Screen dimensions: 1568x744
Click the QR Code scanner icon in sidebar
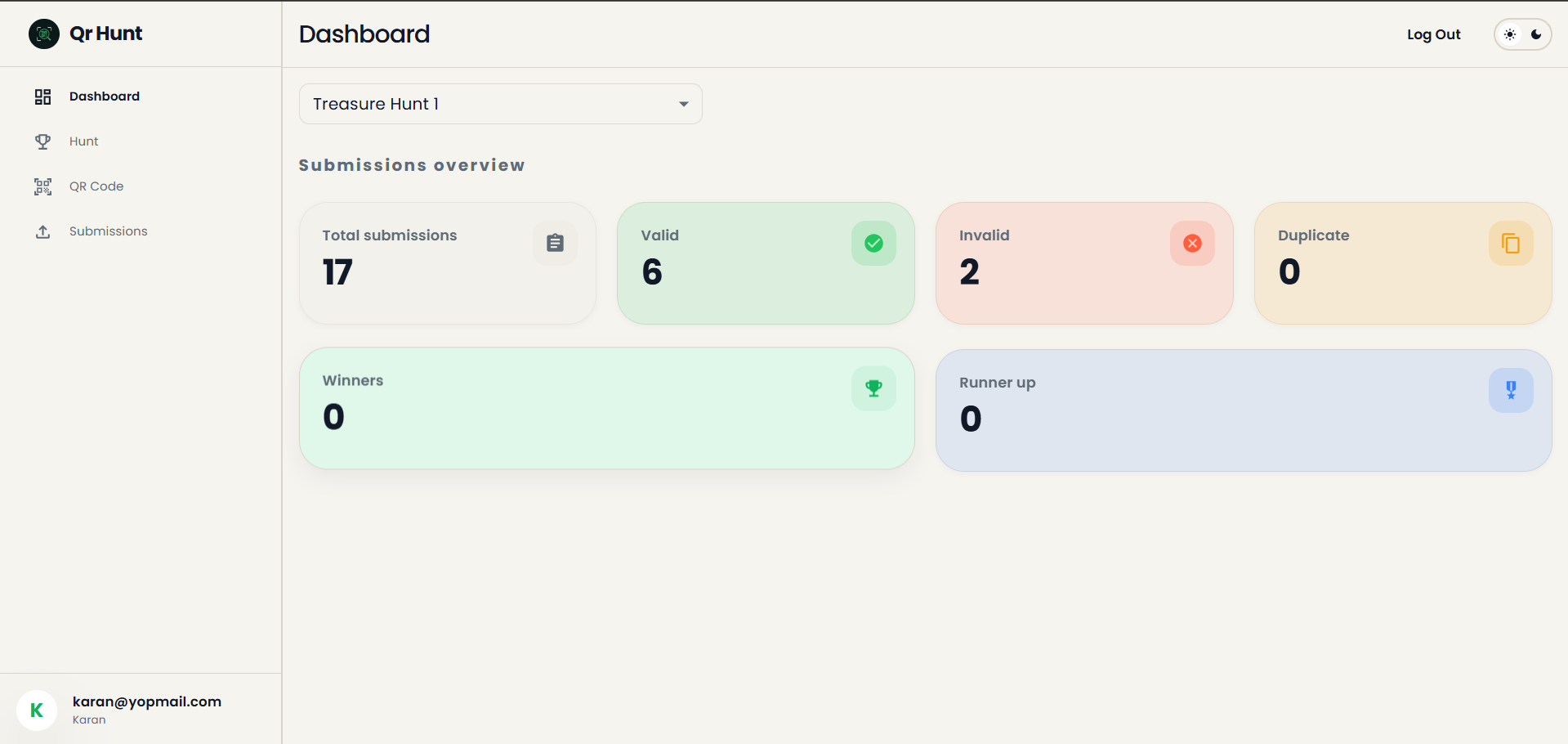(x=43, y=186)
